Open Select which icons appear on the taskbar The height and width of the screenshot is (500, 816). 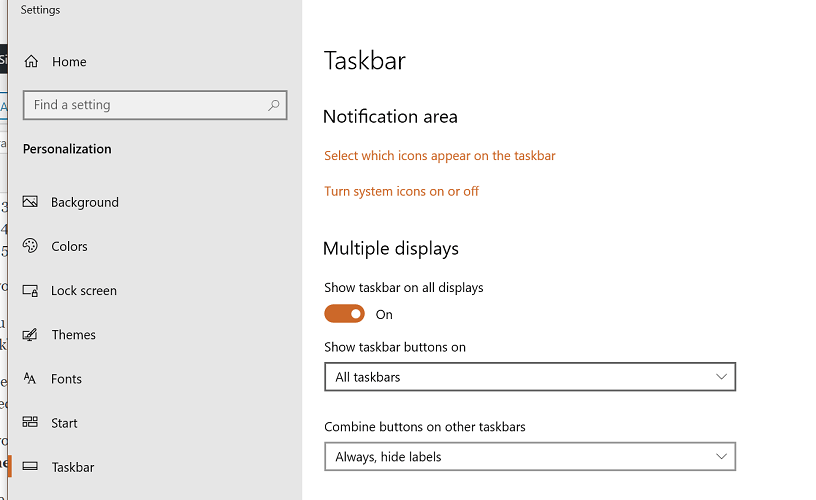pyautogui.click(x=439, y=156)
